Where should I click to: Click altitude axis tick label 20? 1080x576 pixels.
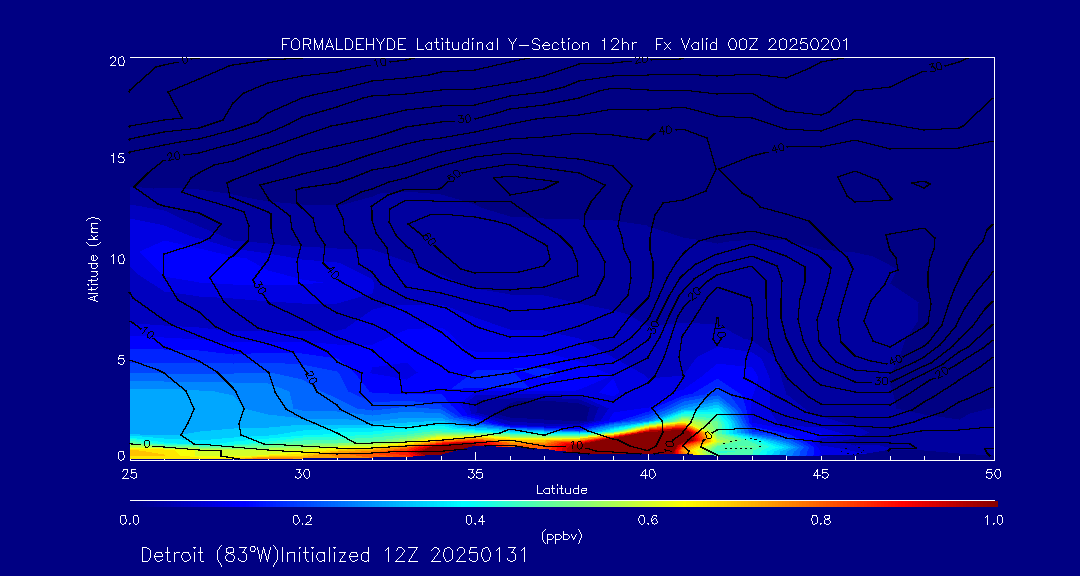116,60
